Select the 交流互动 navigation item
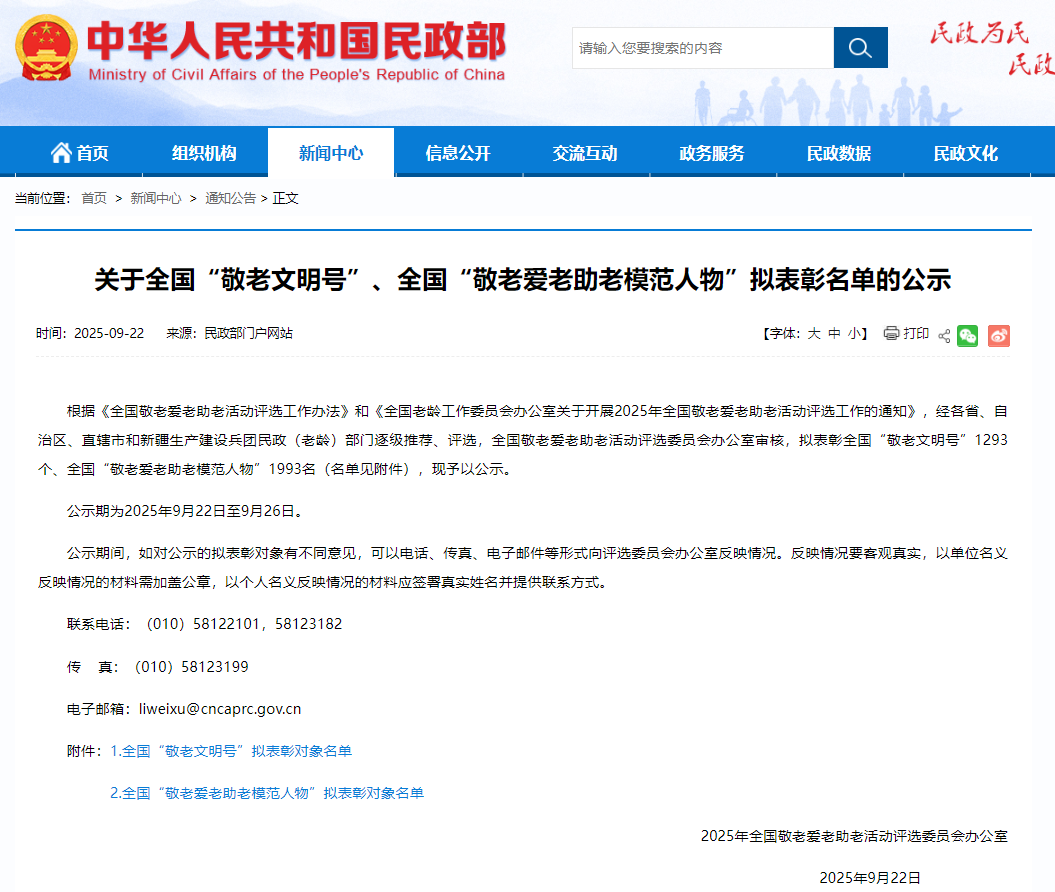Viewport: 1055px width, 892px height. tap(585, 153)
